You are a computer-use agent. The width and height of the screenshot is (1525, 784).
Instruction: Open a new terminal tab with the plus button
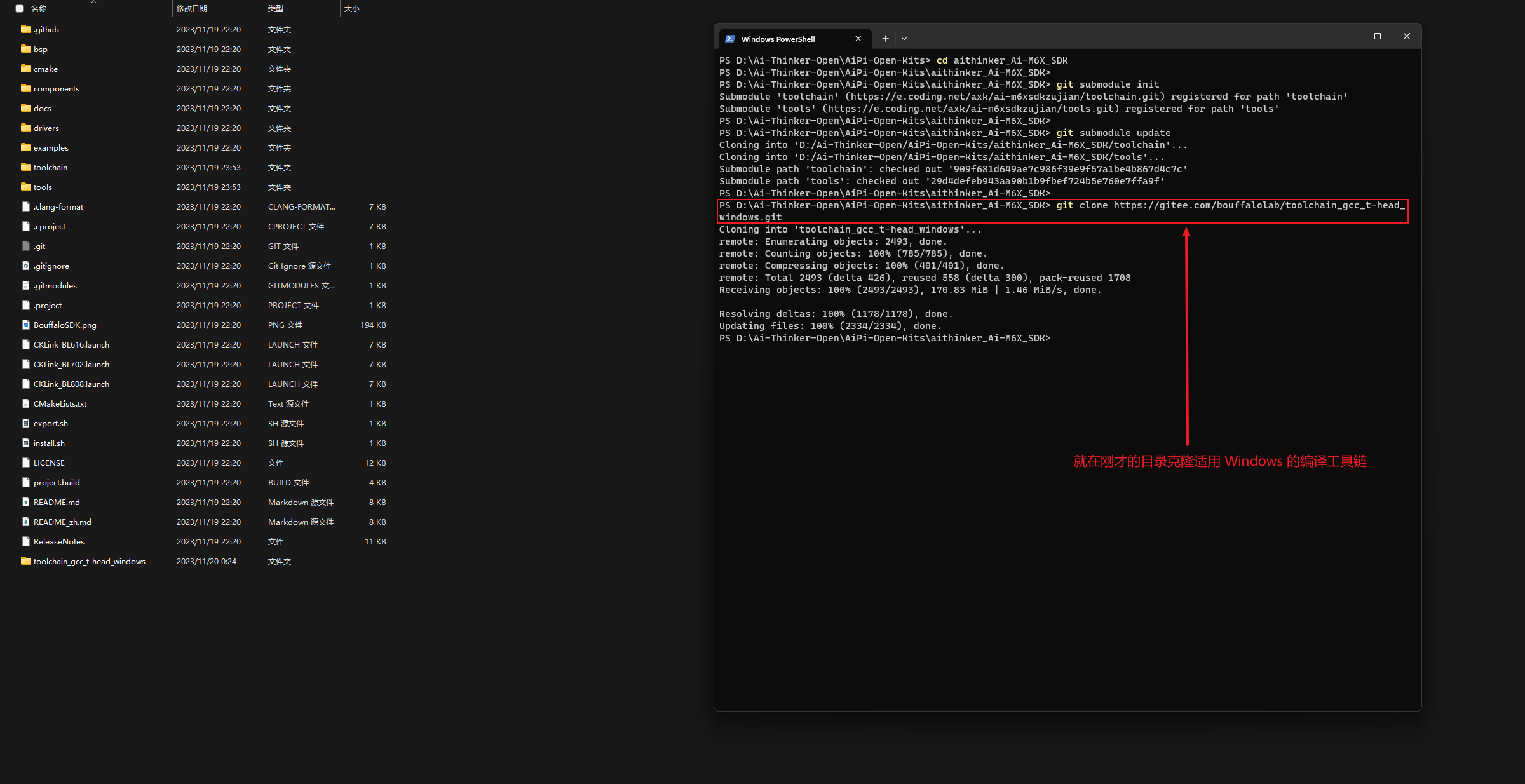(x=885, y=39)
